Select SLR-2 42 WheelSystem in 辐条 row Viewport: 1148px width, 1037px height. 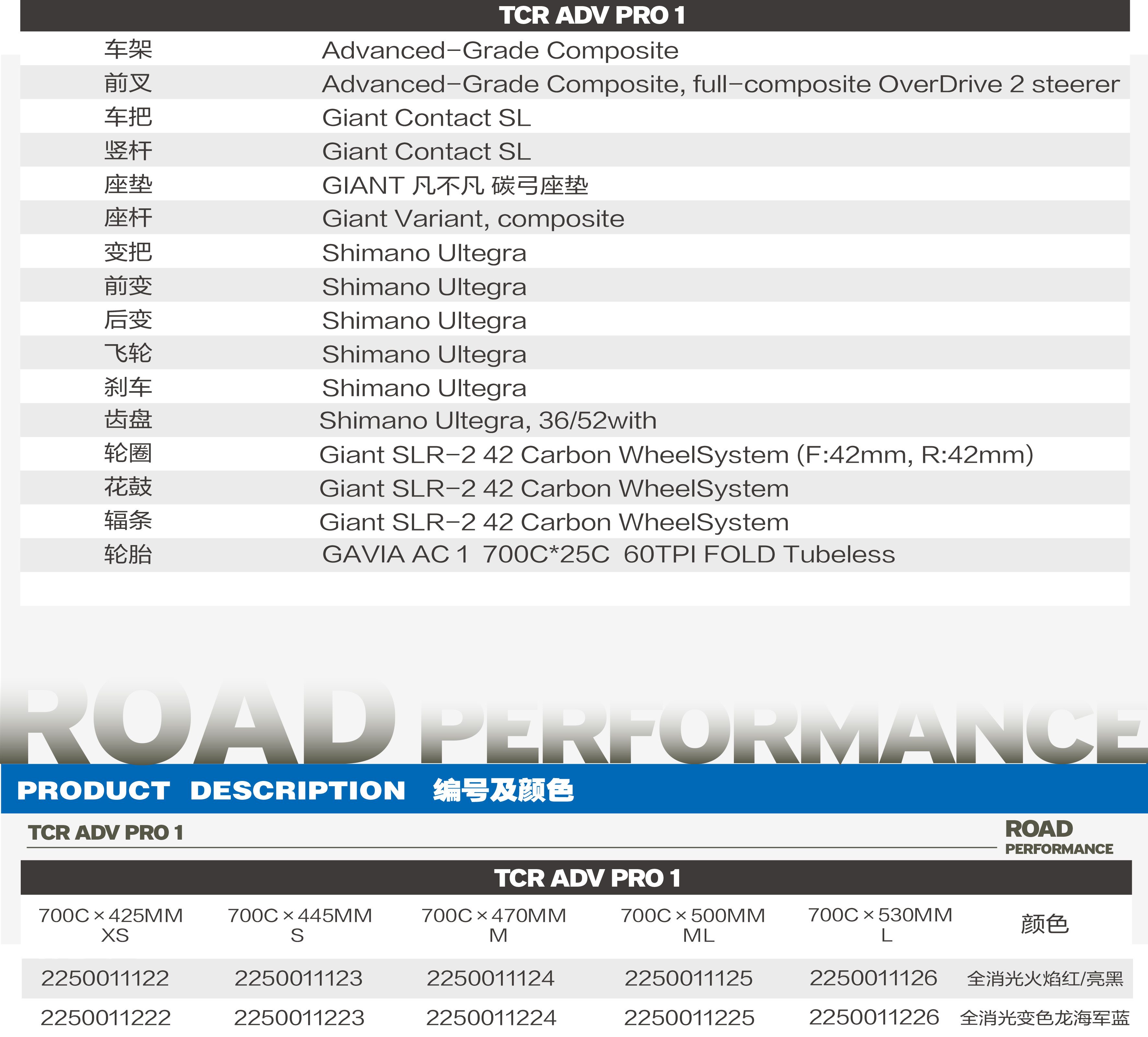[x=554, y=522]
